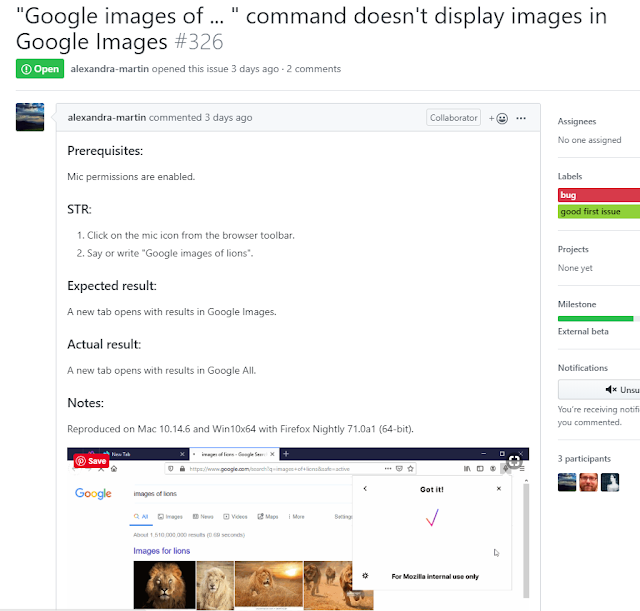The width and height of the screenshot is (640, 611).
Task: Open the External beta milestone link
Action: (583, 331)
